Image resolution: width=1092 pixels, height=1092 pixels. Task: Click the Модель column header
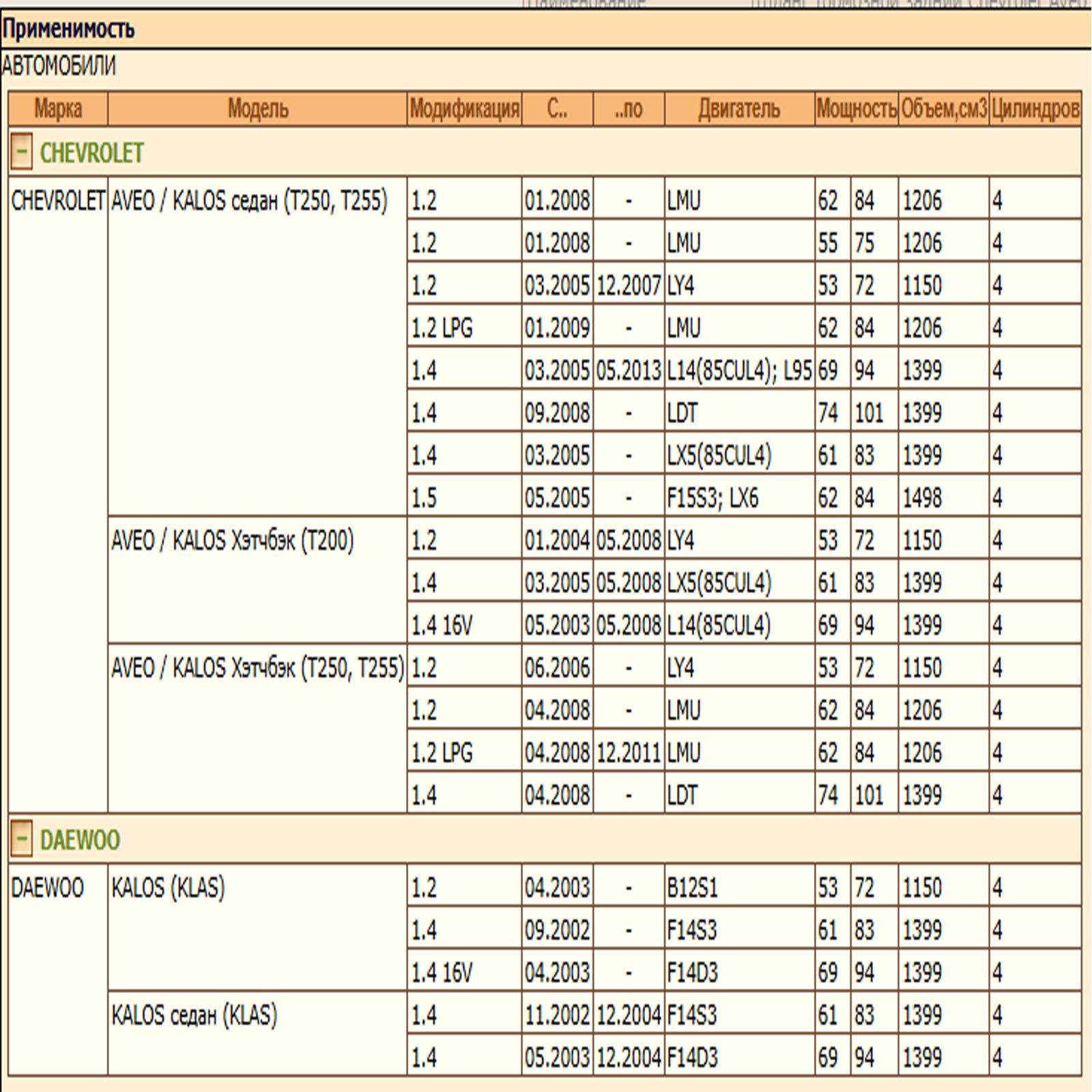click(257, 109)
